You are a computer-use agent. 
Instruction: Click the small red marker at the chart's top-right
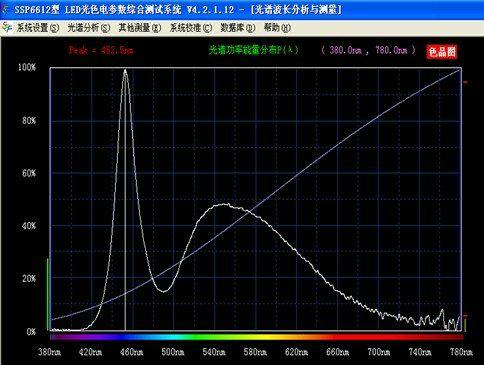click(x=466, y=82)
